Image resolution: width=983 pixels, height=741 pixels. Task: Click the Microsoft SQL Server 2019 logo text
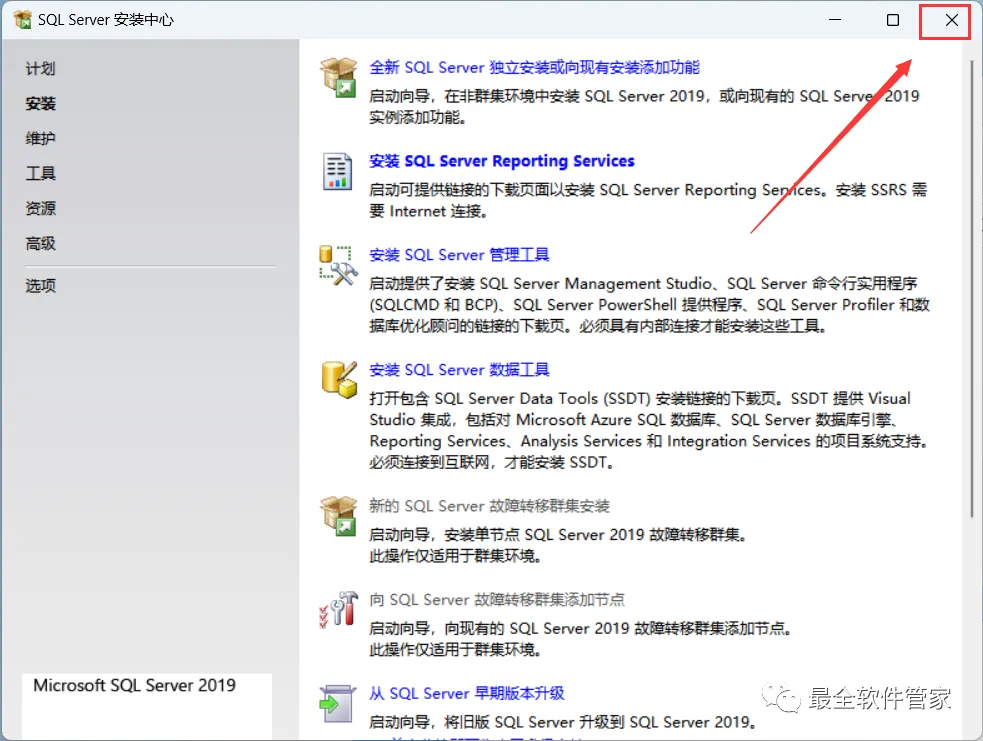pyautogui.click(x=134, y=685)
